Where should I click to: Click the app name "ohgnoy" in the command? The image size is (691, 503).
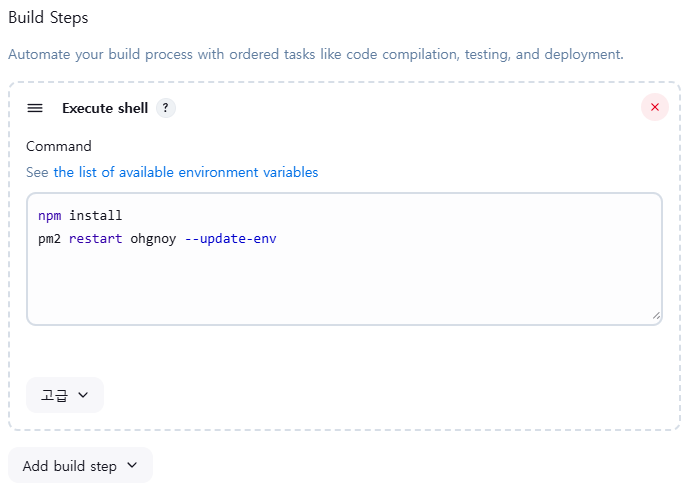point(153,240)
